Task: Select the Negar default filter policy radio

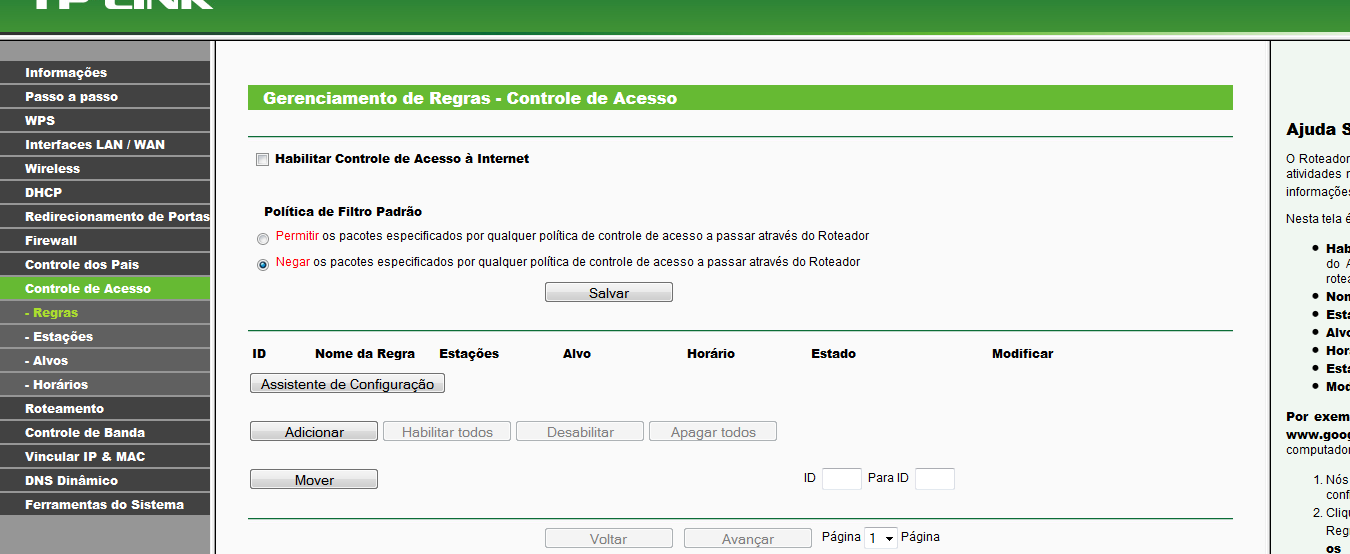Action: (263, 265)
